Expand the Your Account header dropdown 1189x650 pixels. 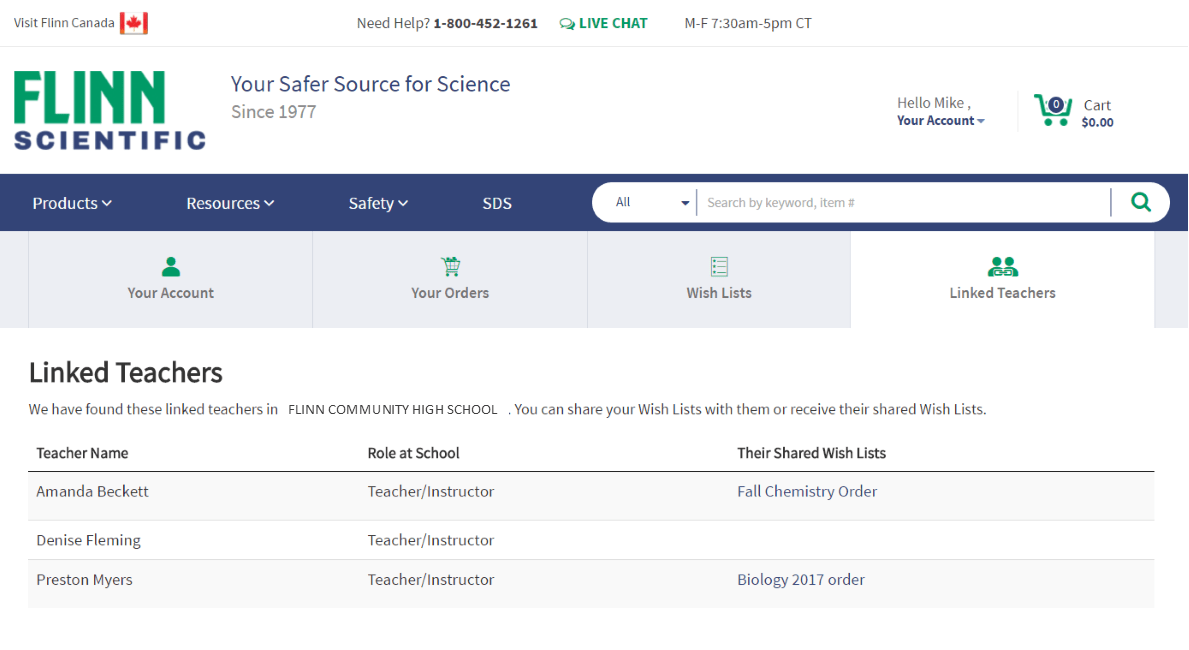pyautogui.click(x=940, y=120)
